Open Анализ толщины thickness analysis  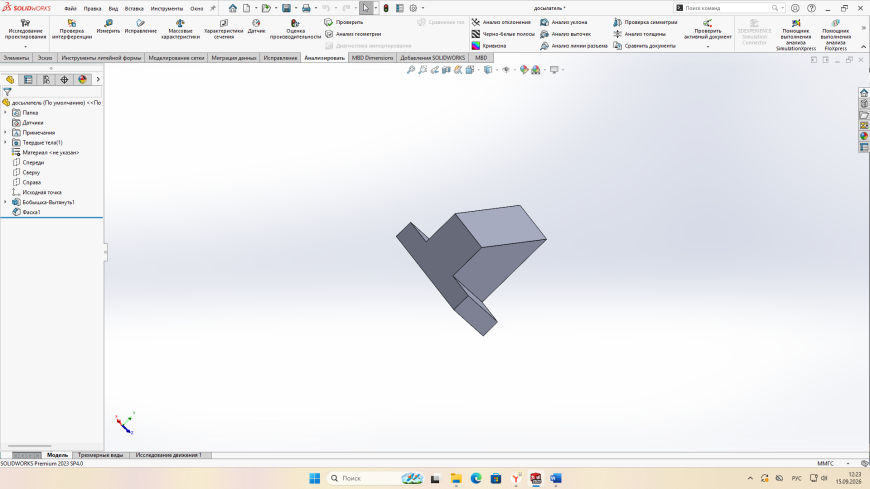(639, 34)
